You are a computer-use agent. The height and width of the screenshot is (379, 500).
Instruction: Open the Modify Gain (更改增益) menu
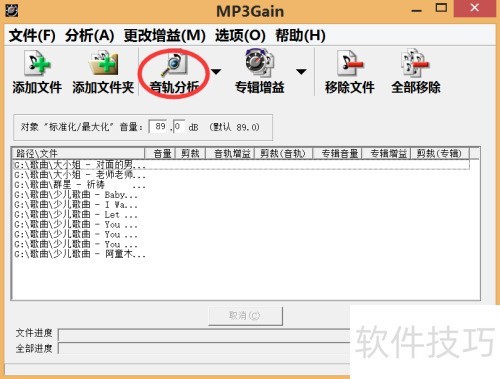coord(165,35)
